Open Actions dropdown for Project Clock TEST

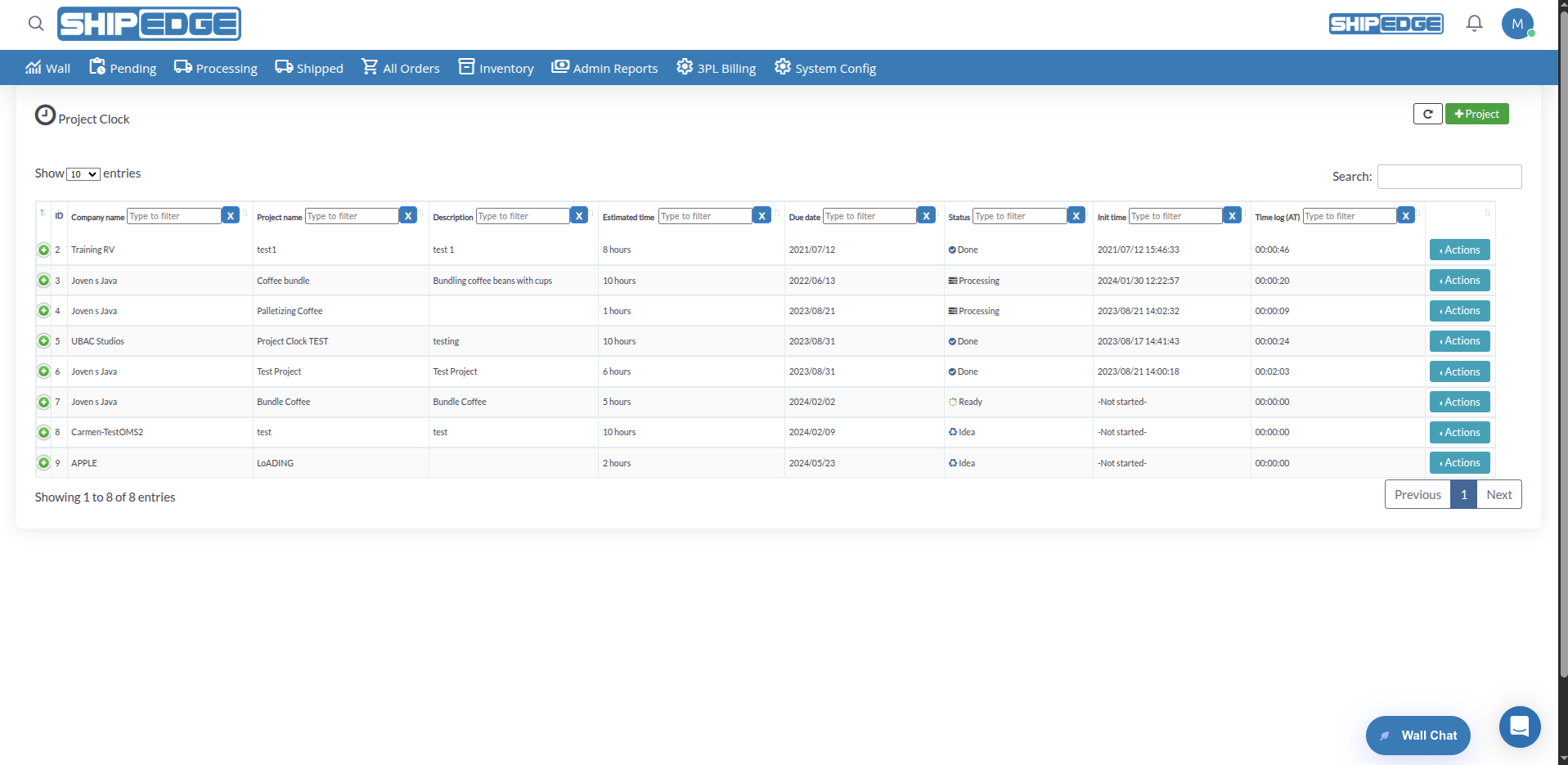point(1459,341)
